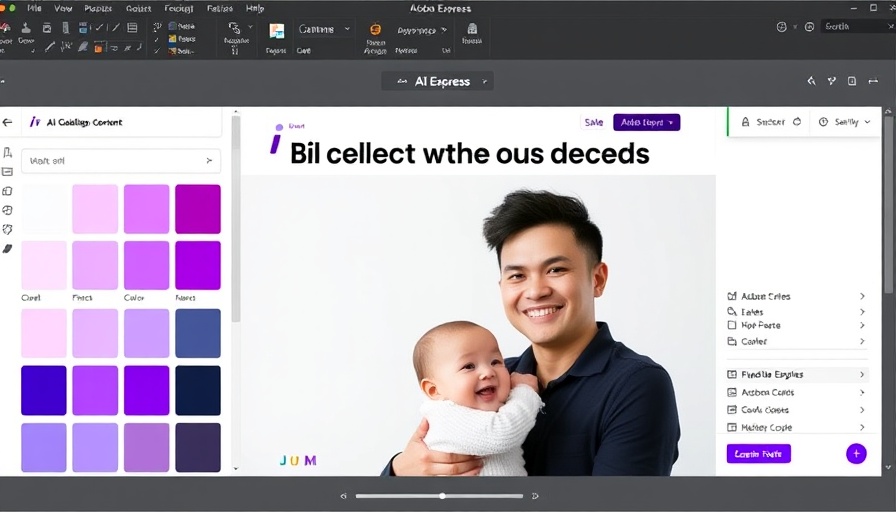Click the bottom slider handle
Viewport: 896px width, 512px height.
pos(442,496)
